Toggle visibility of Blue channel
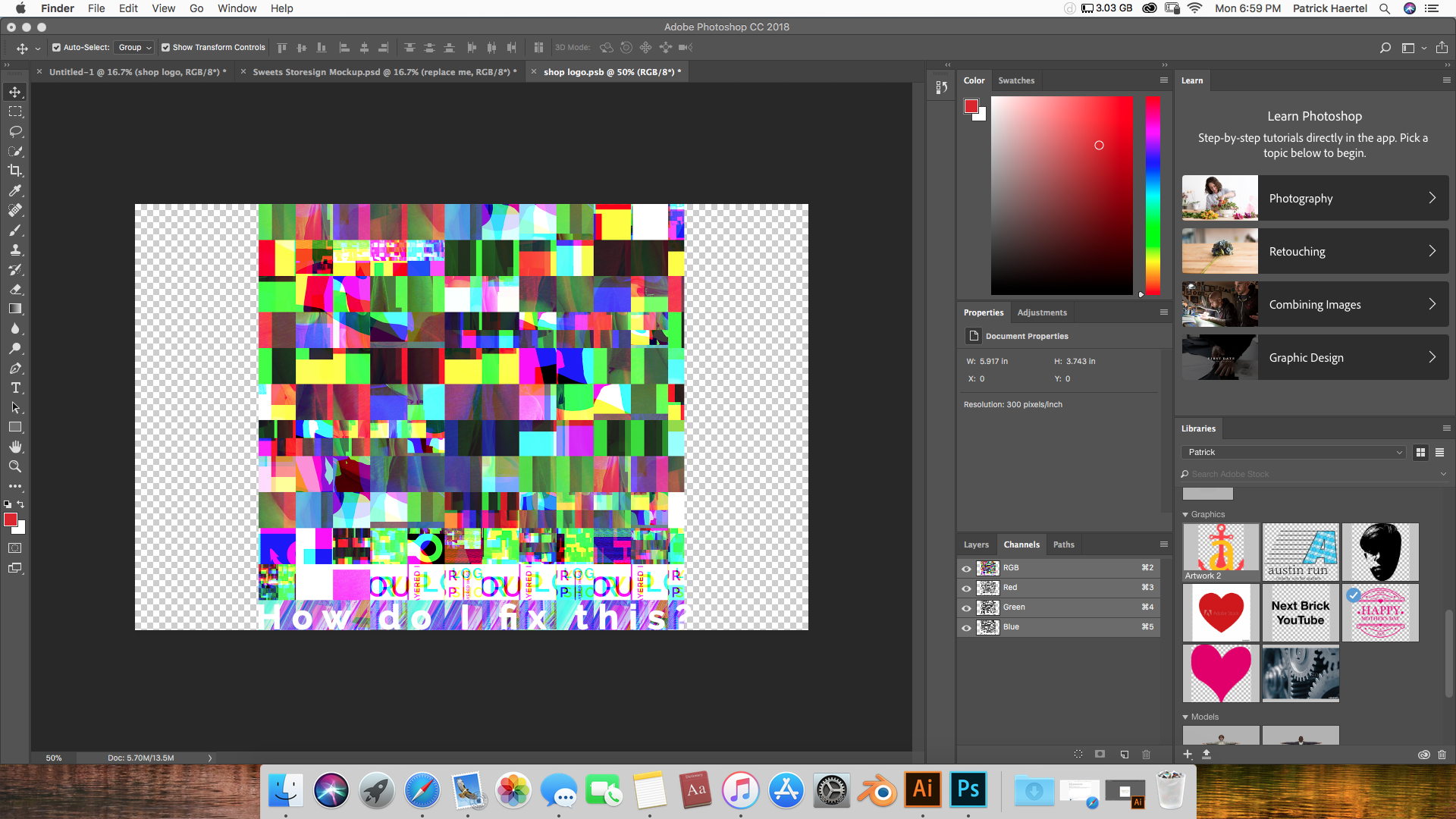The image size is (1456, 819). pos(966,627)
